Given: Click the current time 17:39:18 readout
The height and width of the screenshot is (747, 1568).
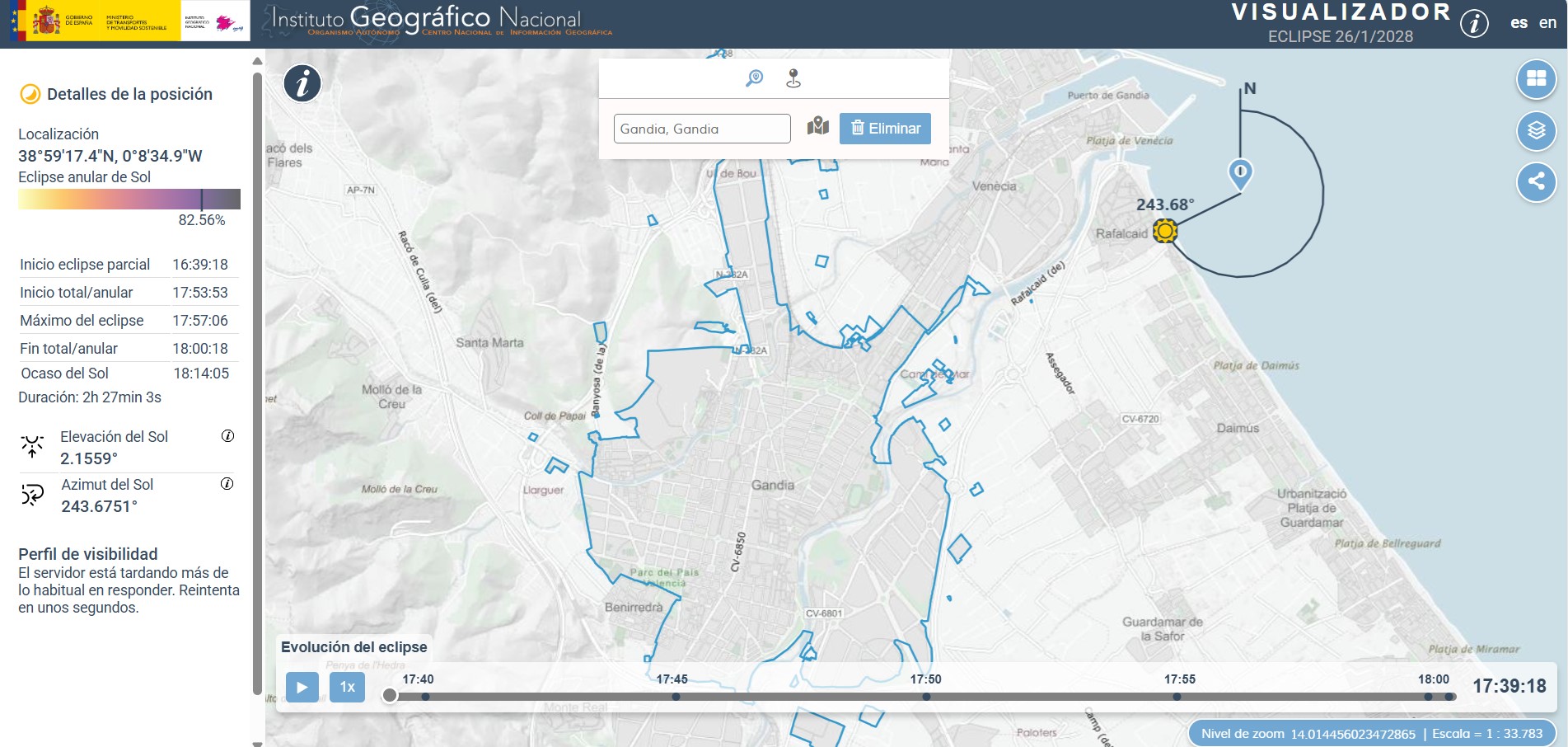Looking at the screenshot, I should click(1509, 686).
